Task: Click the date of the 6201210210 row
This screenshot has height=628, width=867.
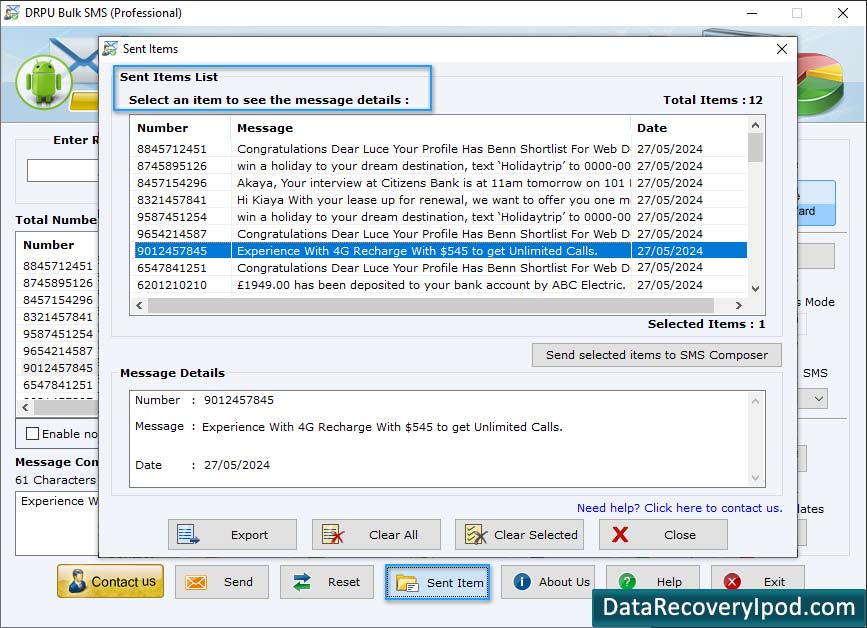Action: coord(670,285)
